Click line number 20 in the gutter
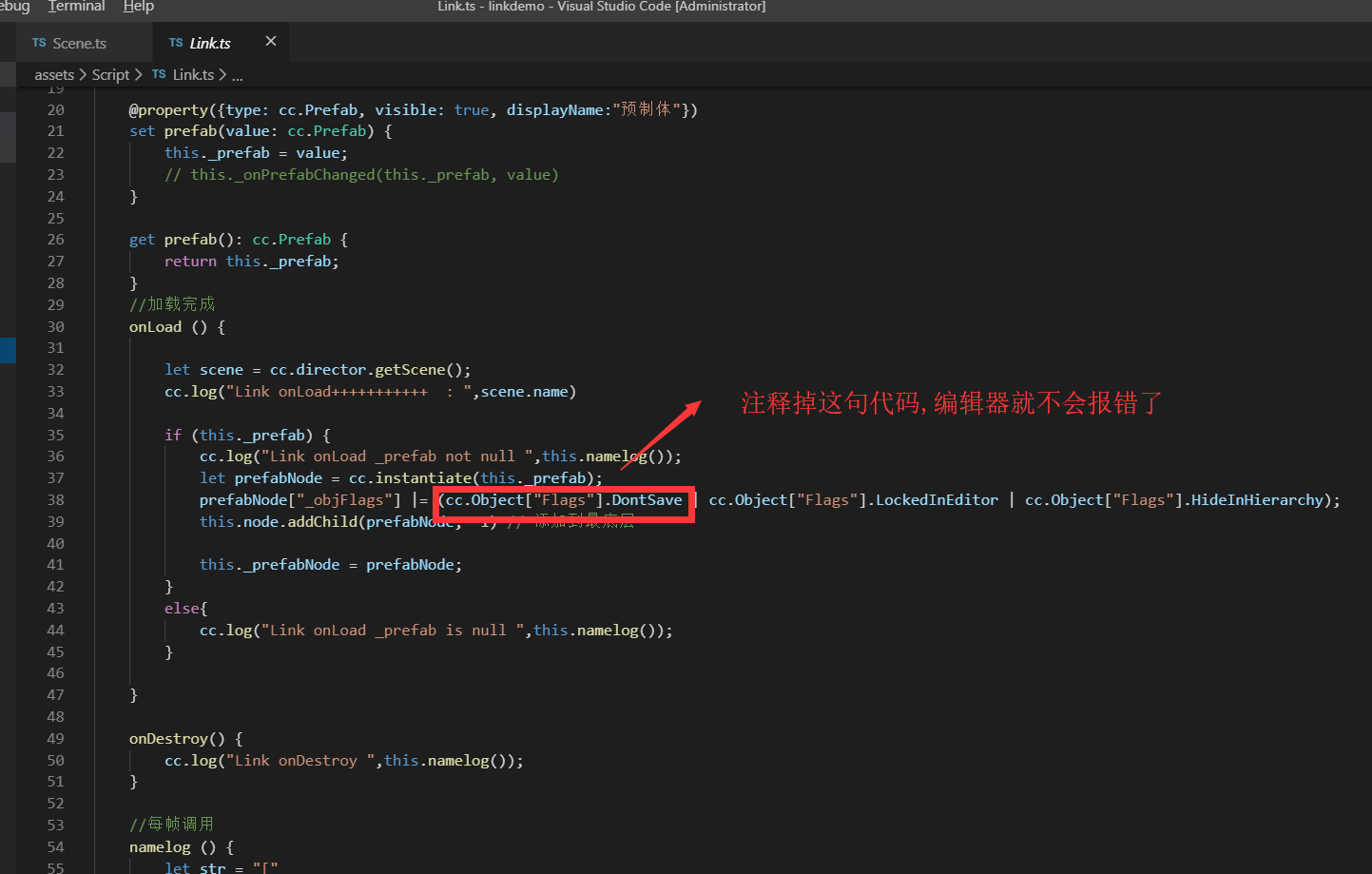This screenshot has width=1372, height=874. (56, 110)
